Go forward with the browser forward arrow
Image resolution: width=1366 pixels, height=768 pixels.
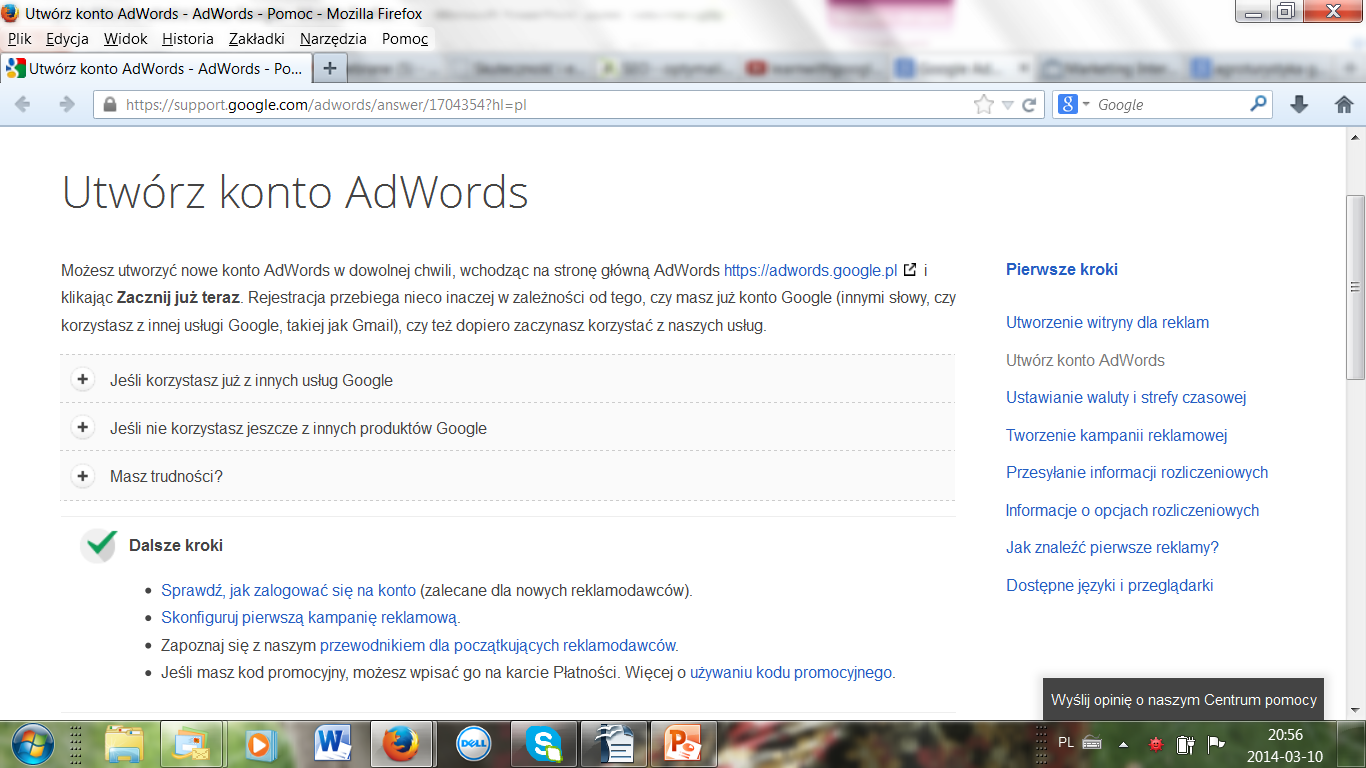click(67, 104)
